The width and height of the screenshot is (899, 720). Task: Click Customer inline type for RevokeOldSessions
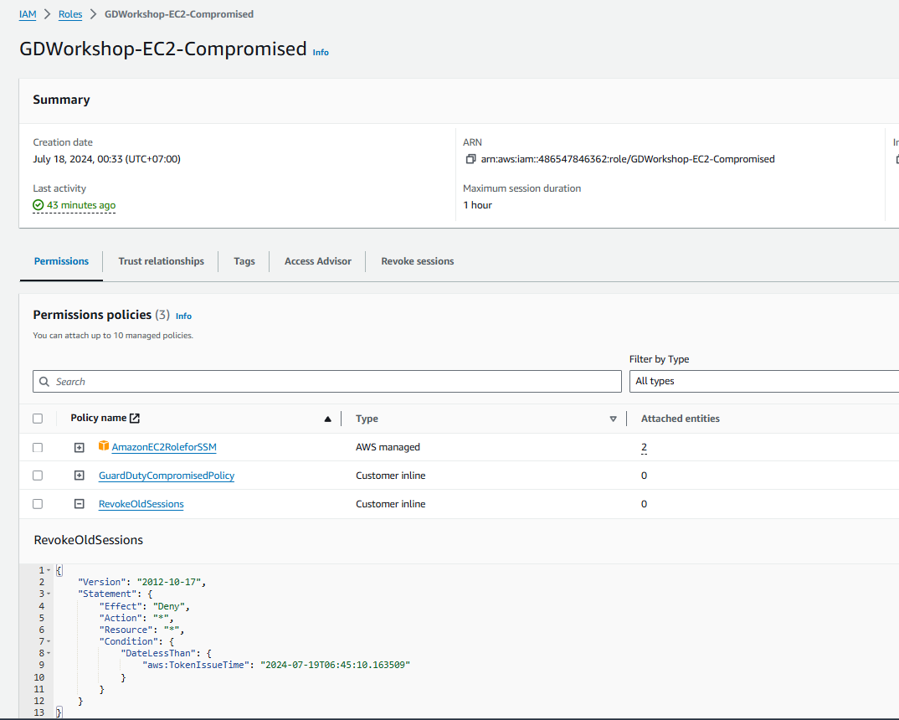click(390, 504)
